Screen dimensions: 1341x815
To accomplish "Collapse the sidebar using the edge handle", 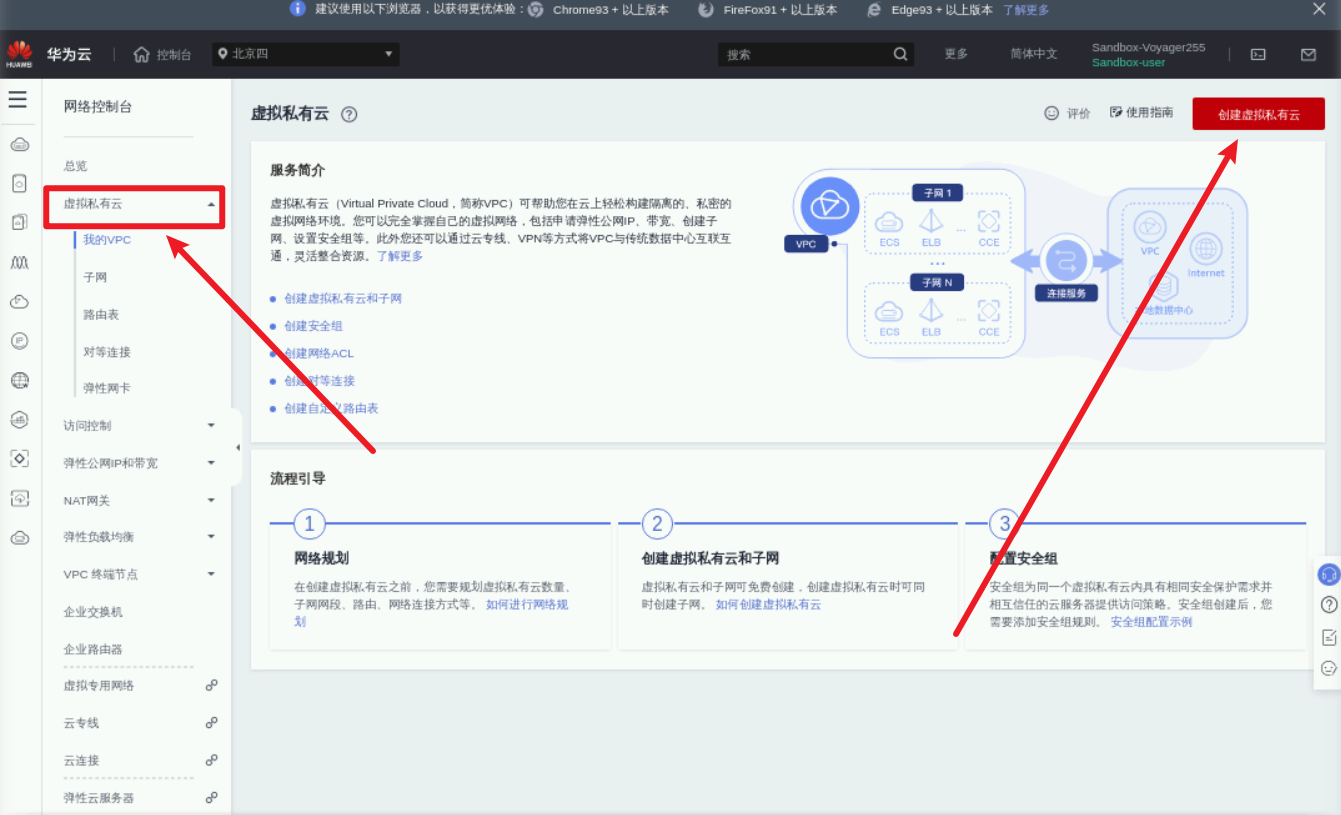I will 237,447.
